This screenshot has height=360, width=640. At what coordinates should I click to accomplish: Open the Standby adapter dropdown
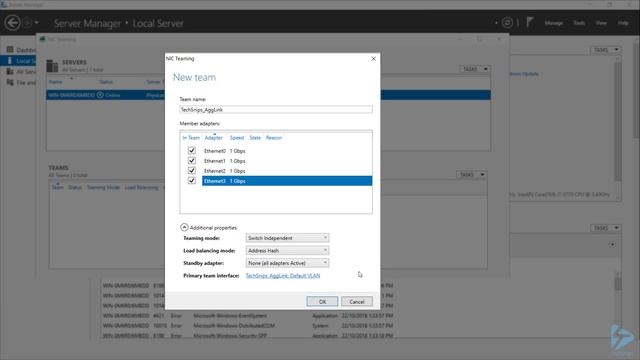click(287, 263)
